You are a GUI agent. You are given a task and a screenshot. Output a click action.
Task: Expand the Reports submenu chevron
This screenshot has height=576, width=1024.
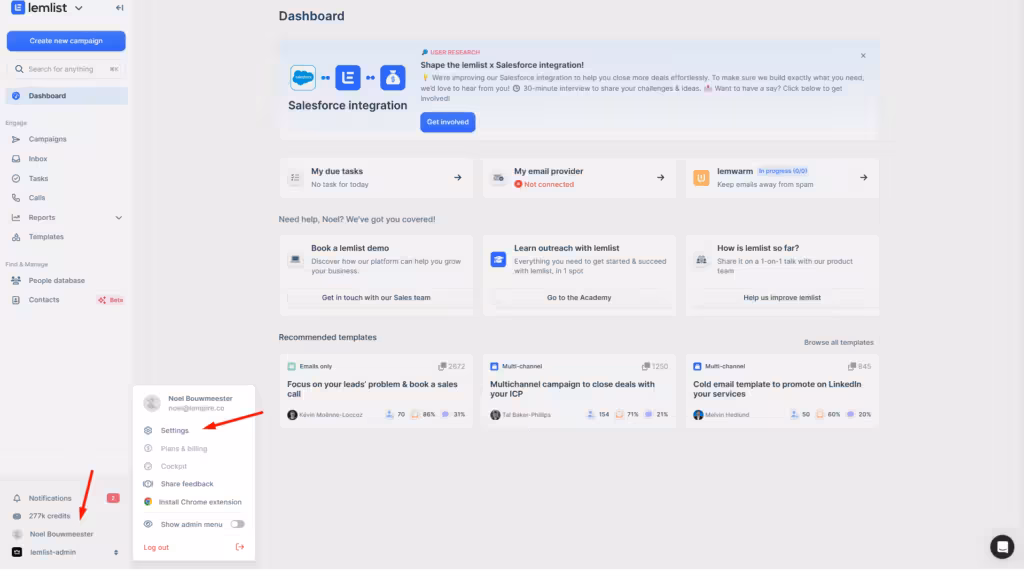point(119,218)
